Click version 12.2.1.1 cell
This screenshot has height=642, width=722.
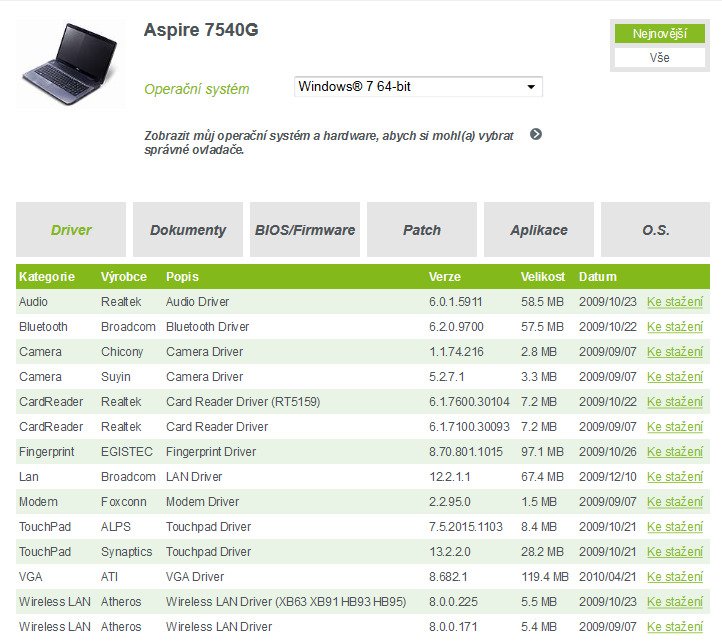[x=449, y=477]
